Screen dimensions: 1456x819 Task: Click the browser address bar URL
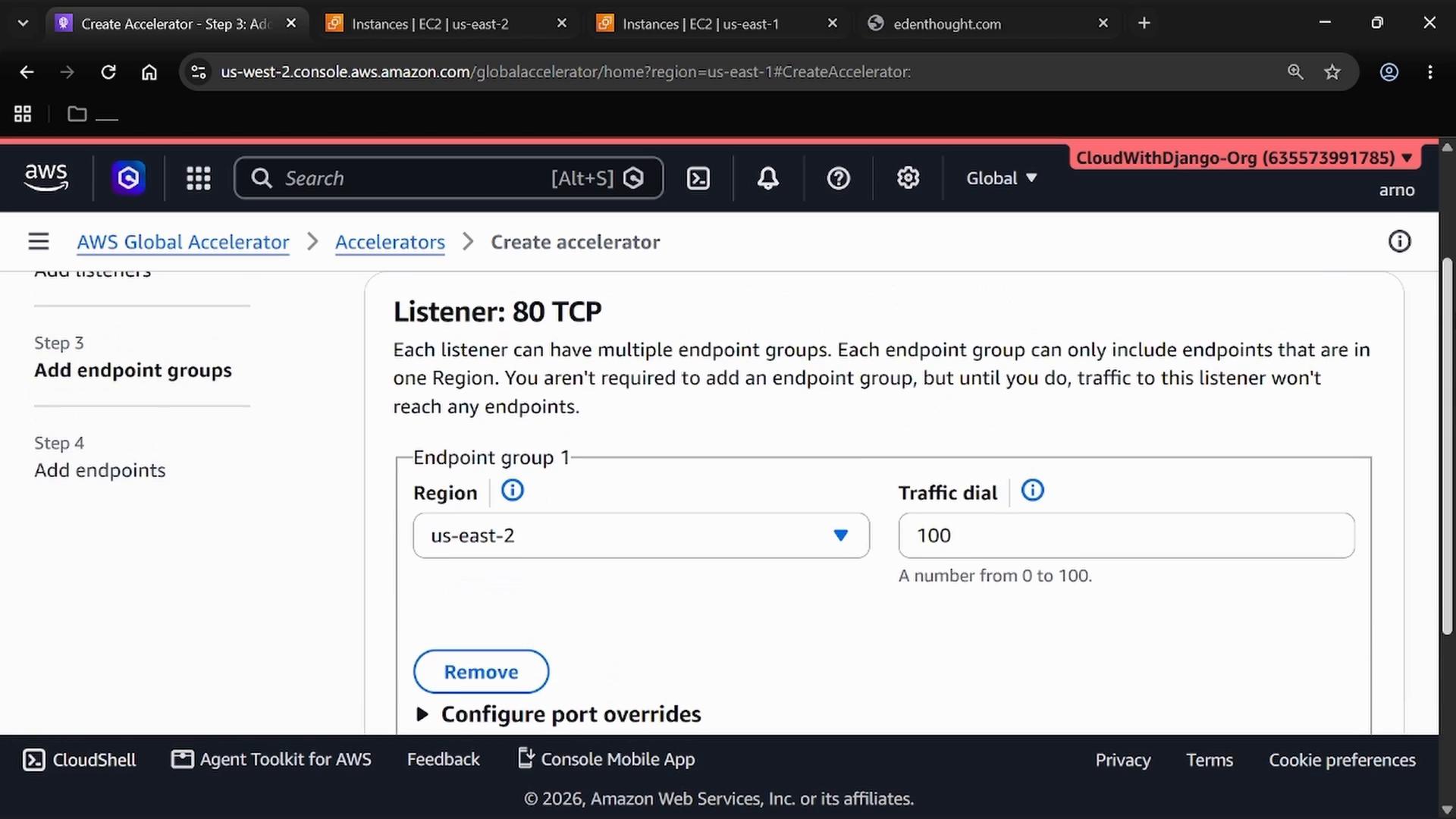point(565,72)
